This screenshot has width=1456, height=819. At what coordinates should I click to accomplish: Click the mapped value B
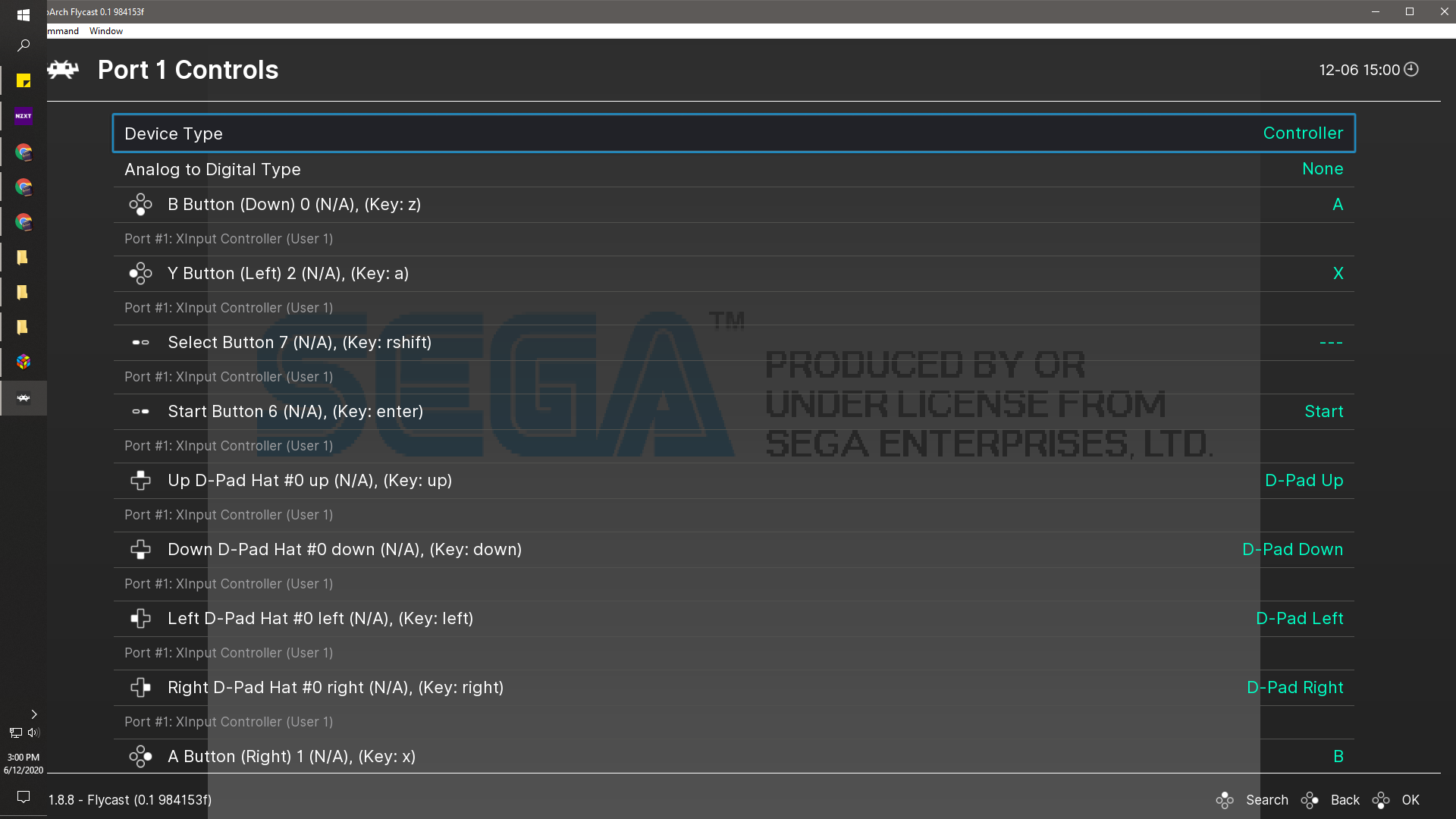(x=1338, y=757)
